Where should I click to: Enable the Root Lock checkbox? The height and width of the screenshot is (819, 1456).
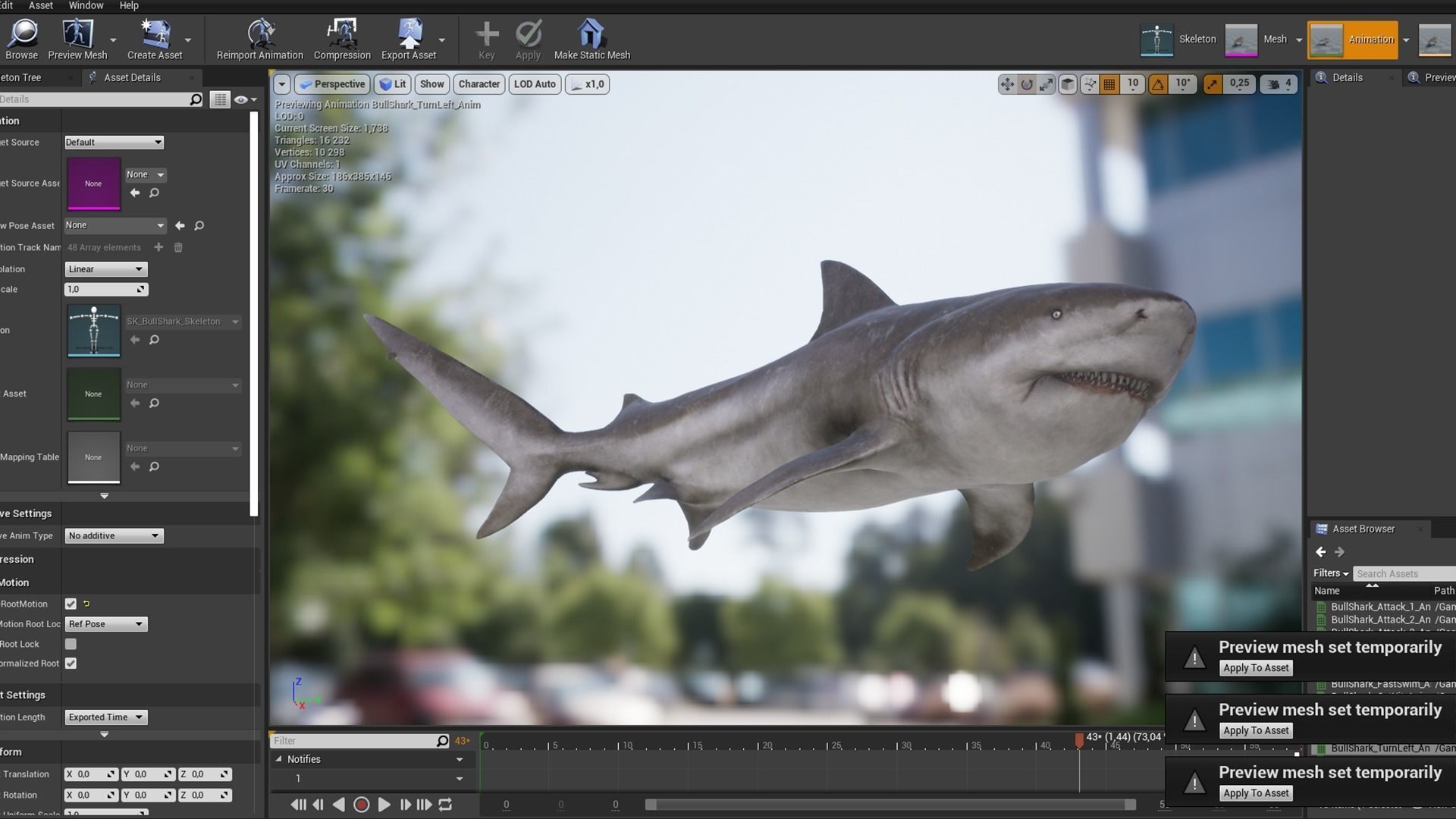point(71,644)
